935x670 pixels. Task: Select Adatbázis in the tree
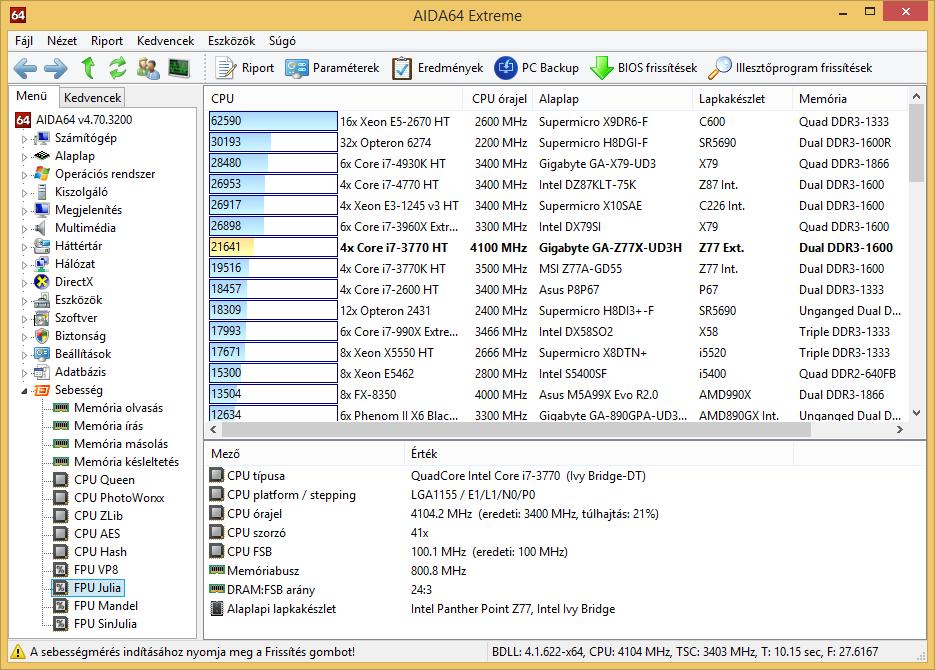(81, 372)
